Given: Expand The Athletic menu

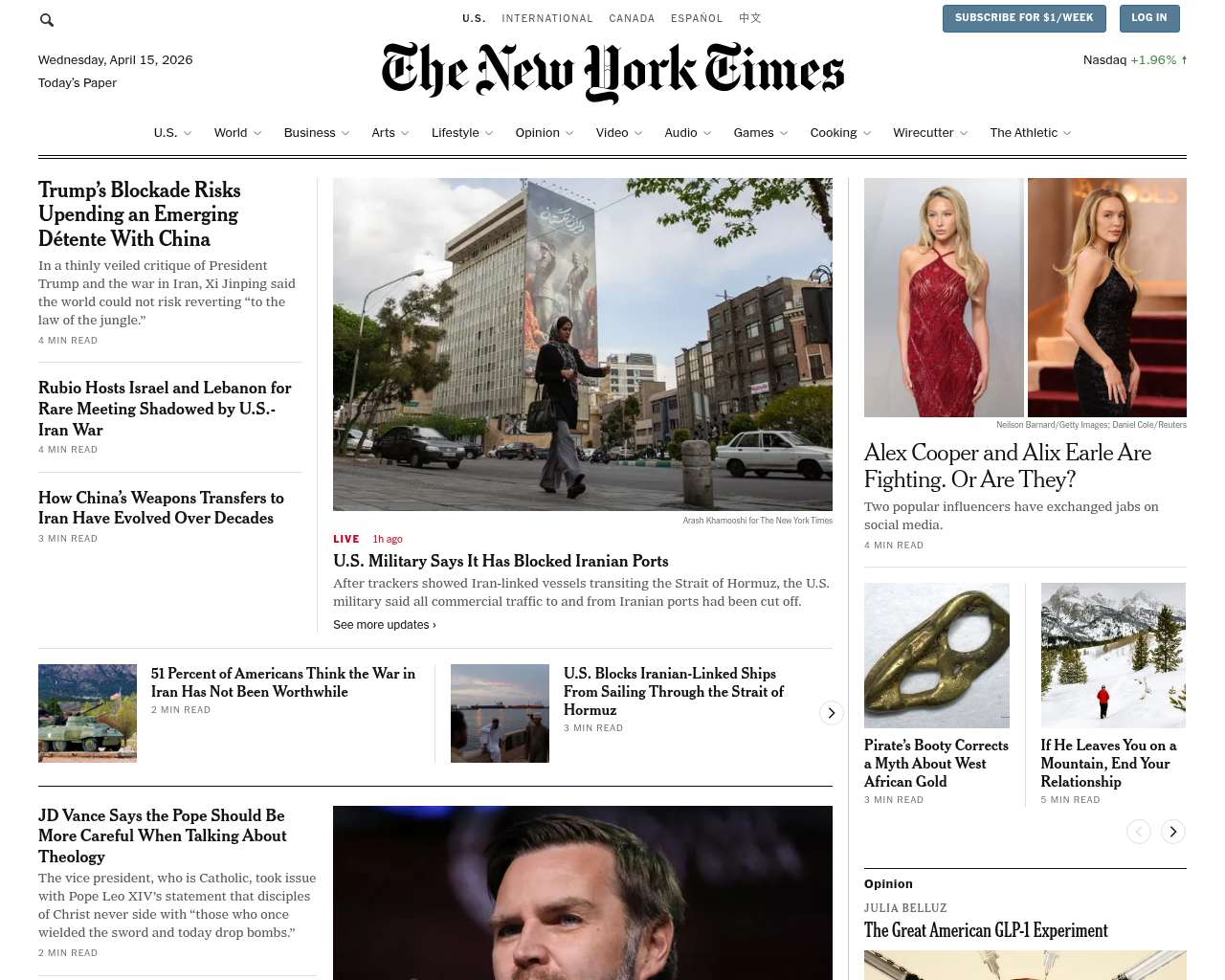Looking at the screenshot, I should pos(1031,133).
